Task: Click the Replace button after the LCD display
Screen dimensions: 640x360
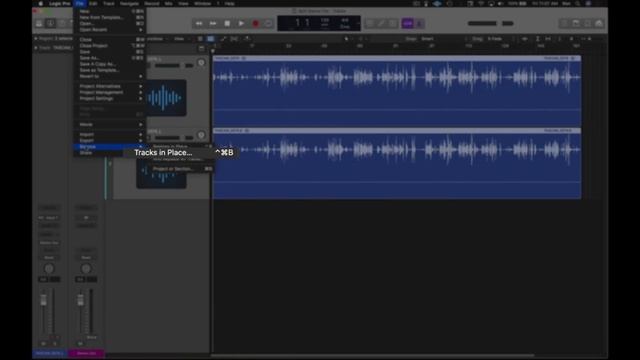Action: [370, 24]
